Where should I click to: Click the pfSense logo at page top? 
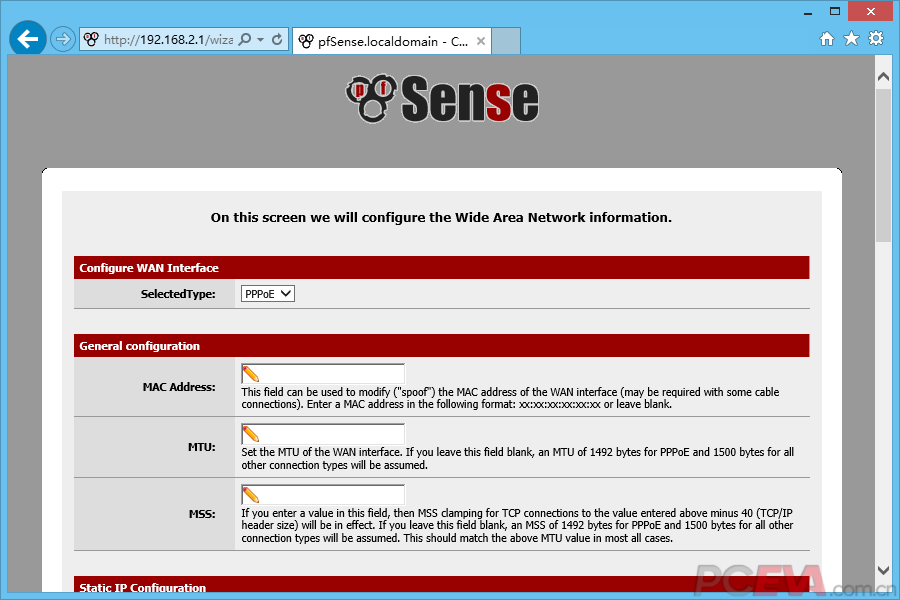tap(442, 99)
